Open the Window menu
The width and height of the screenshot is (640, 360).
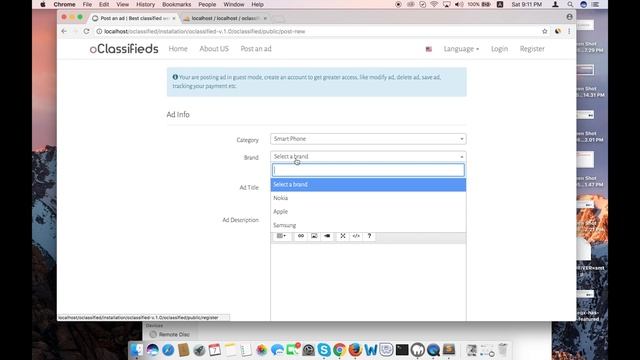[233, 4]
